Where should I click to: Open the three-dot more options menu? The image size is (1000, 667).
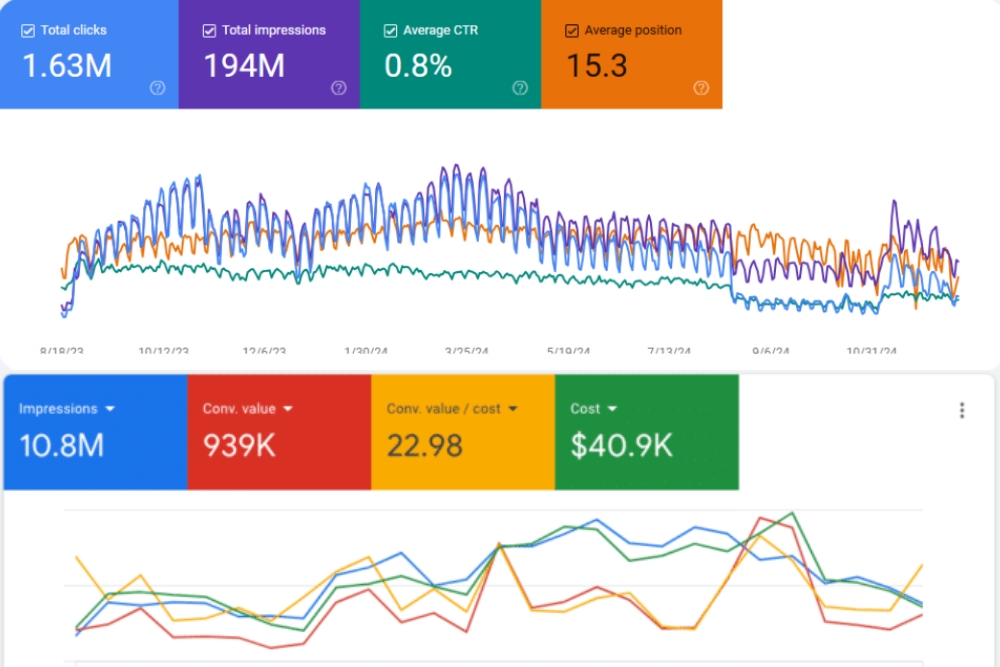[x=962, y=410]
